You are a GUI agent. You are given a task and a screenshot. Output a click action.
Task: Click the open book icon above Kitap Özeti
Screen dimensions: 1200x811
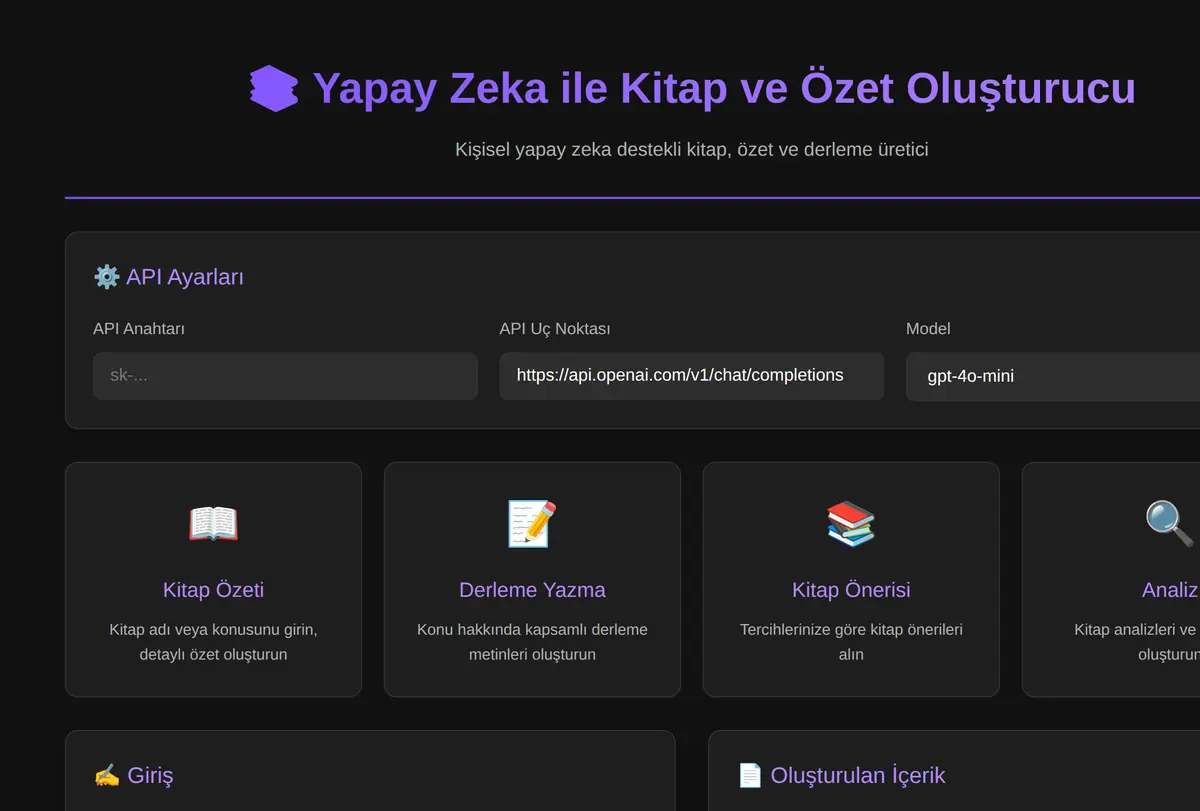tap(213, 524)
